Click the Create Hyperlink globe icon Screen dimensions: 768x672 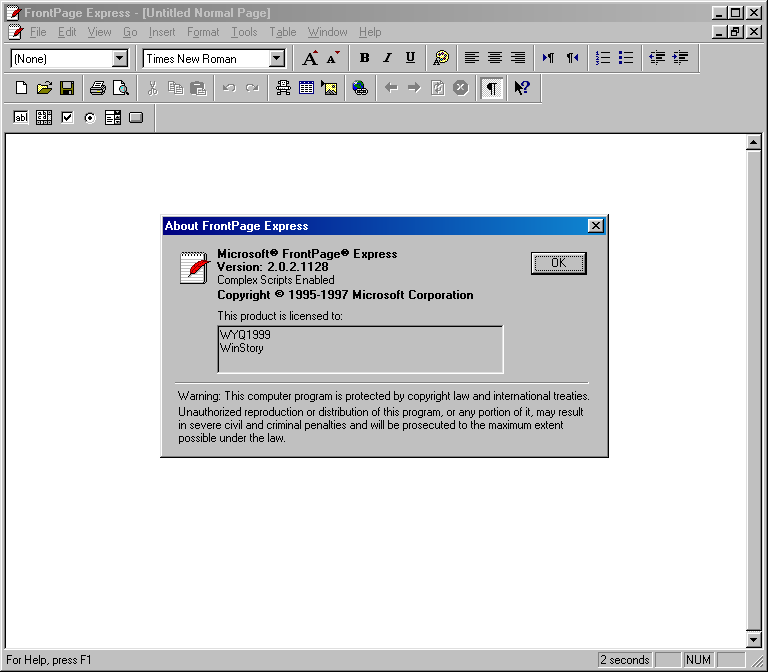(360, 88)
